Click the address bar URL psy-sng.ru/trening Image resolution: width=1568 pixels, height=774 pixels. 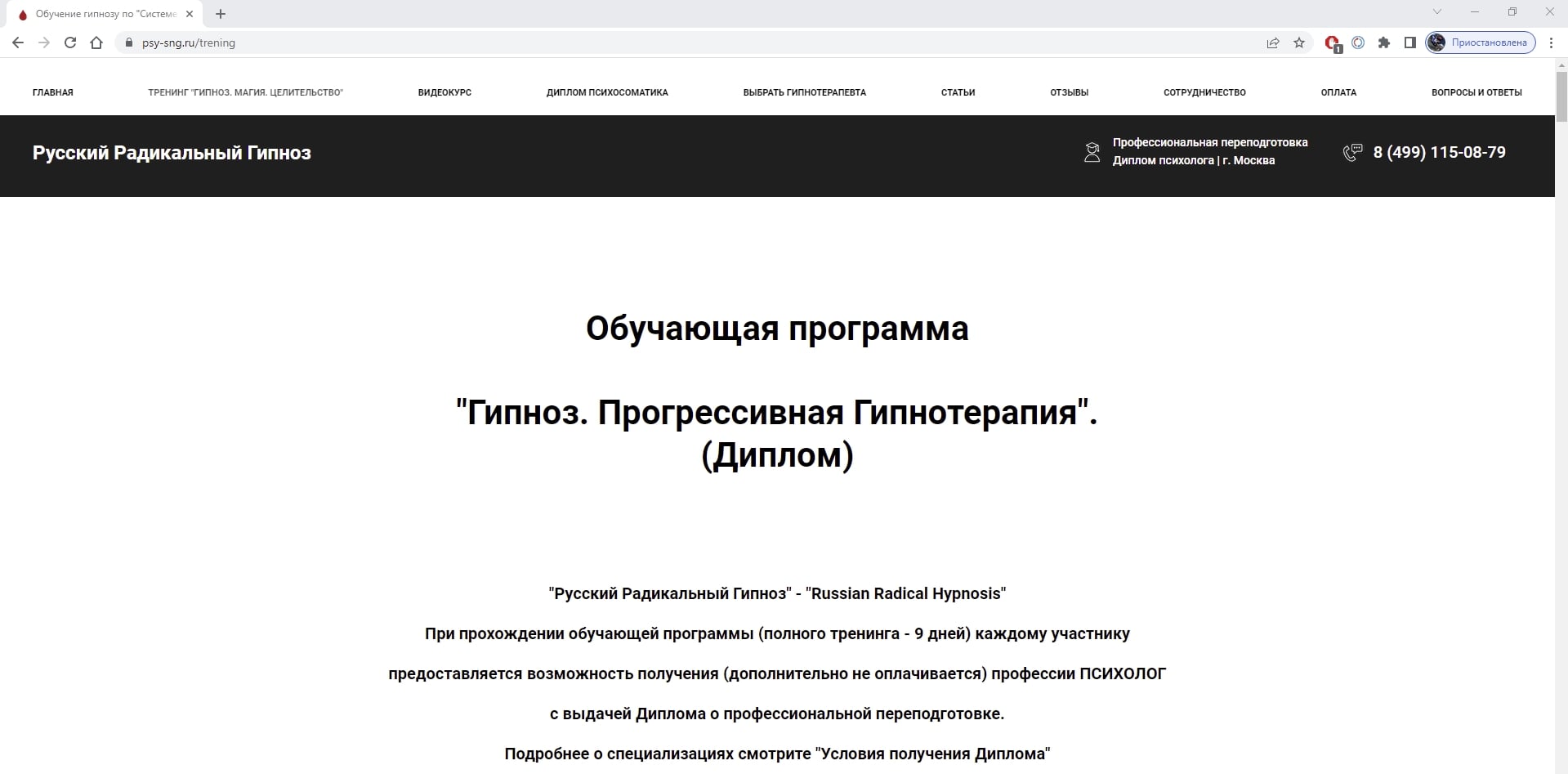189,43
